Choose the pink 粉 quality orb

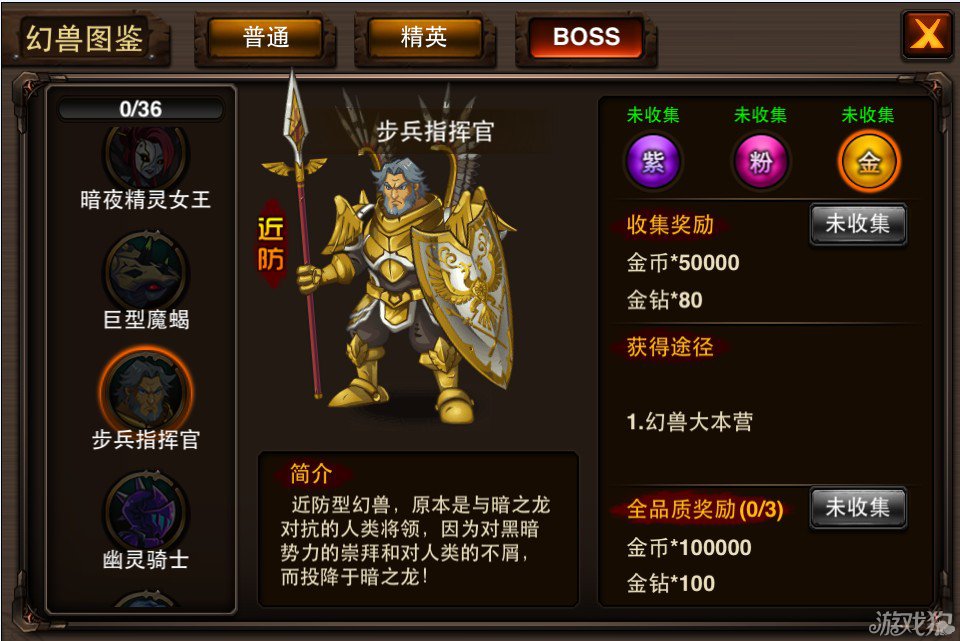[x=760, y=162]
